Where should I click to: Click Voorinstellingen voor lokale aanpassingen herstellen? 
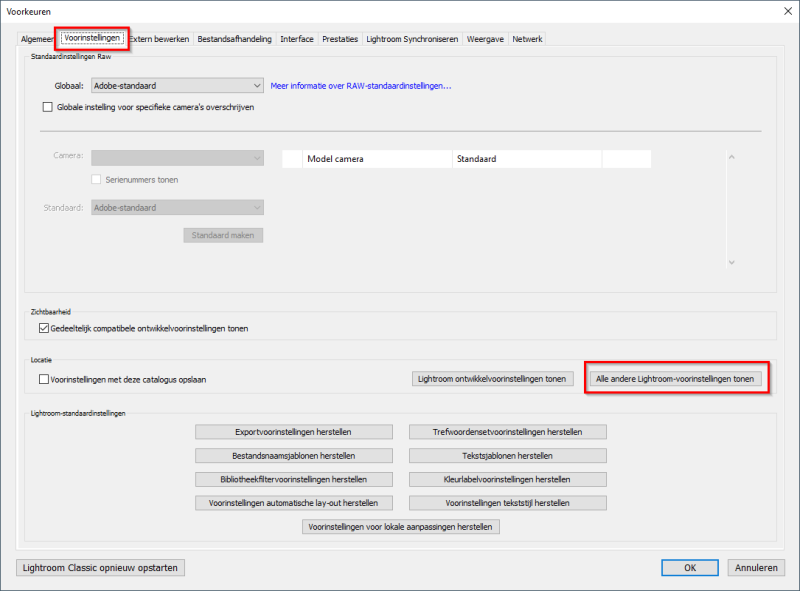tap(401, 527)
